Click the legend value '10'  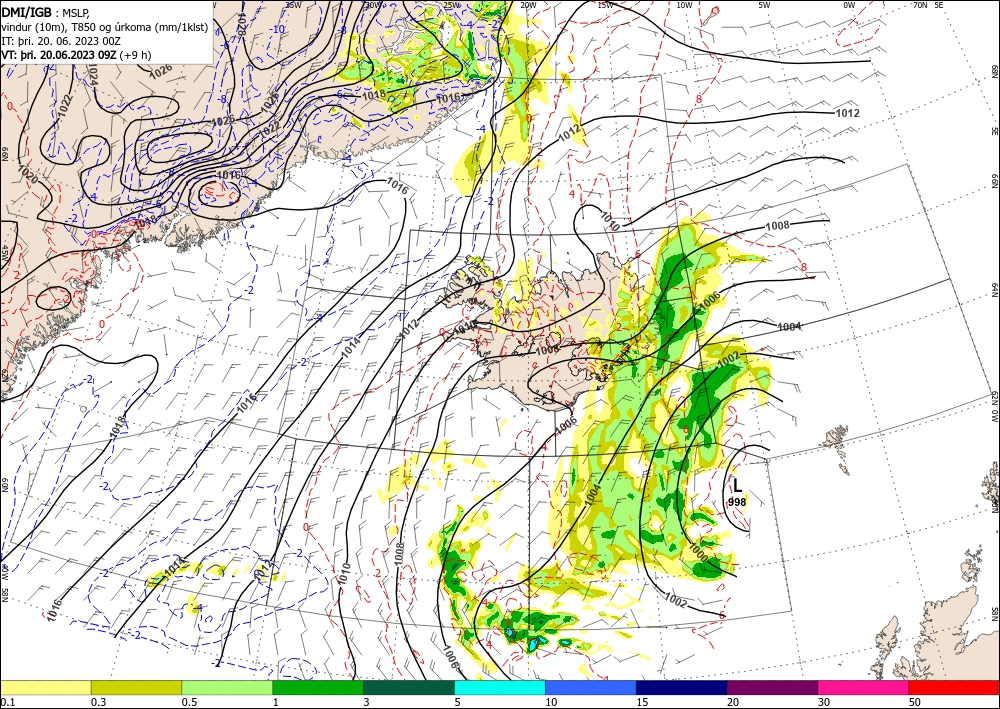click(551, 702)
